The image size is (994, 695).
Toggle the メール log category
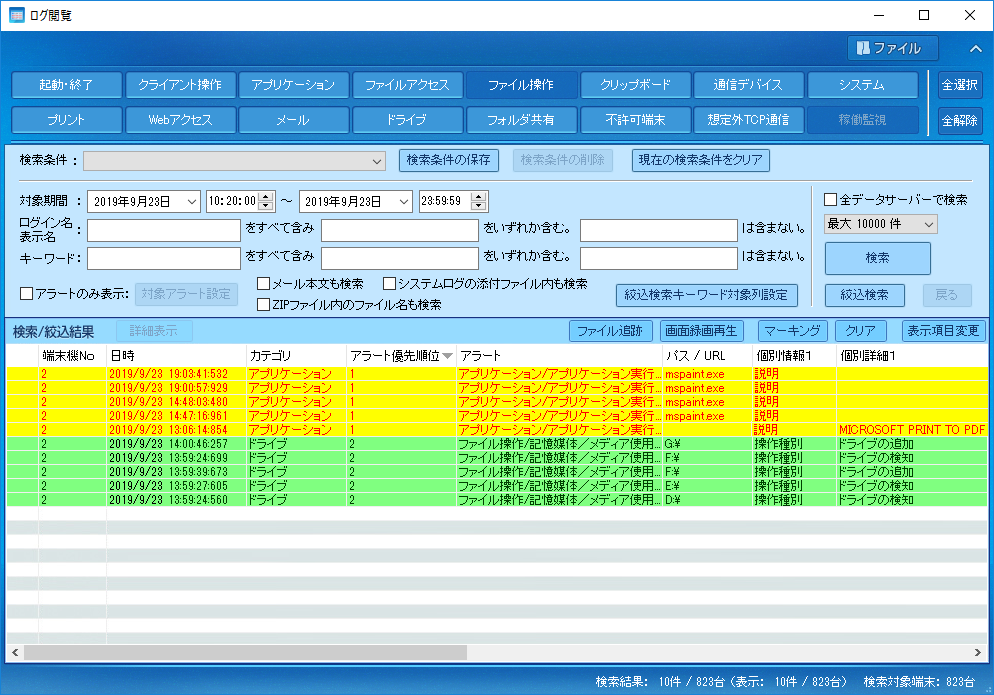pyautogui.click(x=294, y=120)
